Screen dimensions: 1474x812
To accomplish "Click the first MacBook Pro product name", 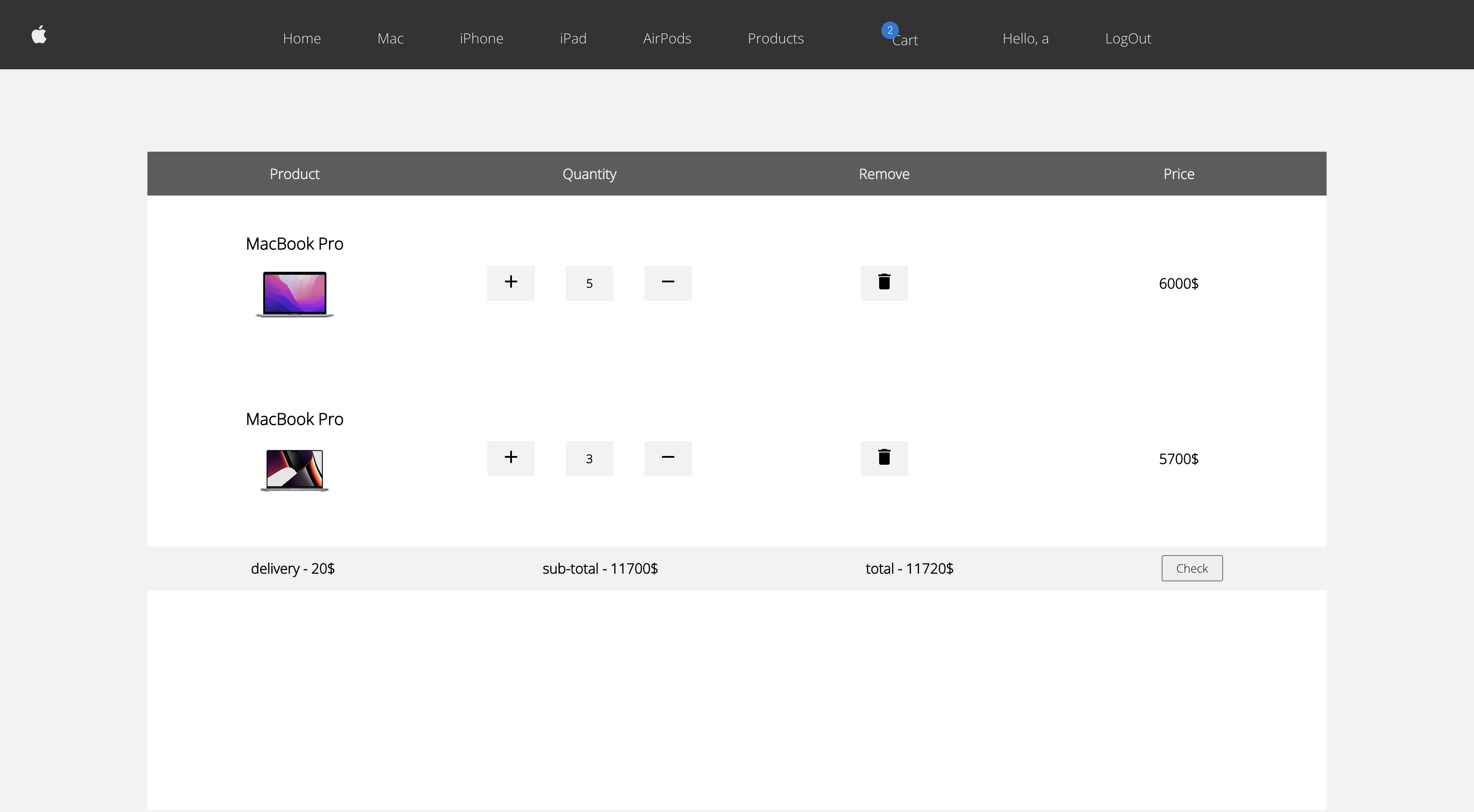I will pos(295,244).
